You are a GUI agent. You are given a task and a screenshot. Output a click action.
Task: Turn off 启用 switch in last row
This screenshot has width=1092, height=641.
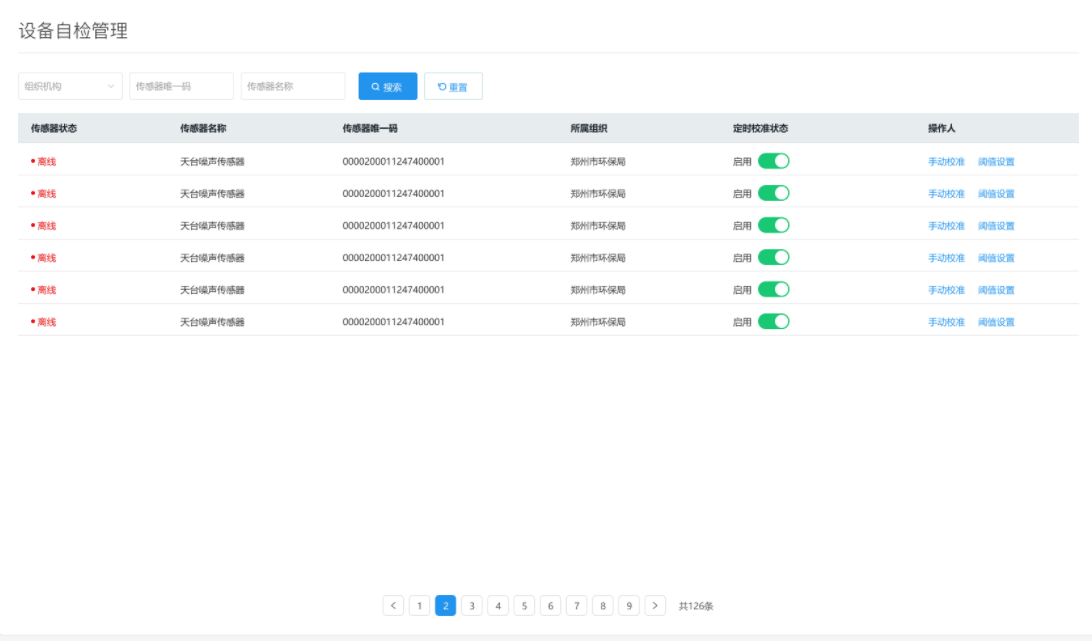[x=773, y=321]
